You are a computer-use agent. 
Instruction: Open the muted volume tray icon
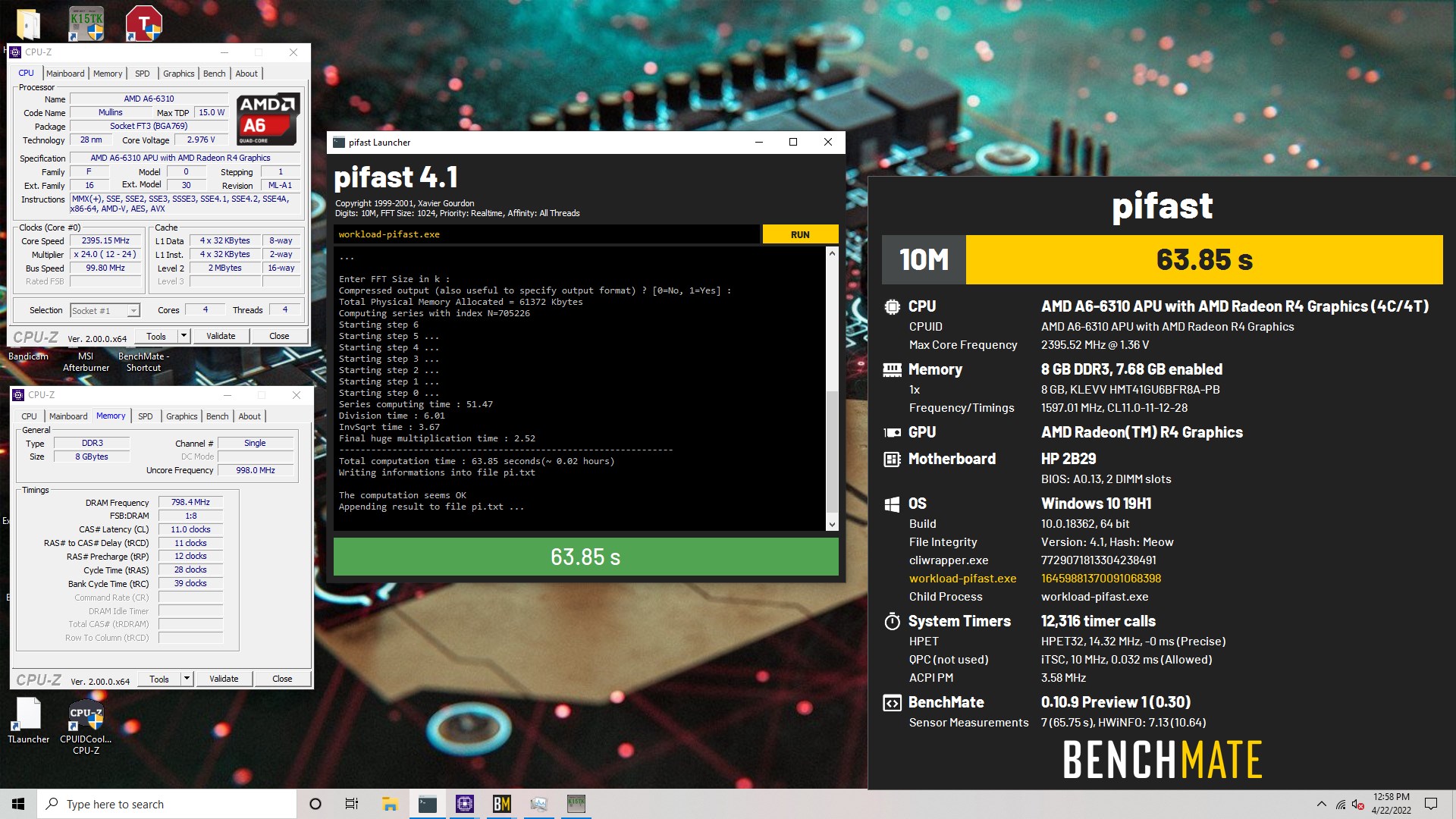[x=1358, y=804]
